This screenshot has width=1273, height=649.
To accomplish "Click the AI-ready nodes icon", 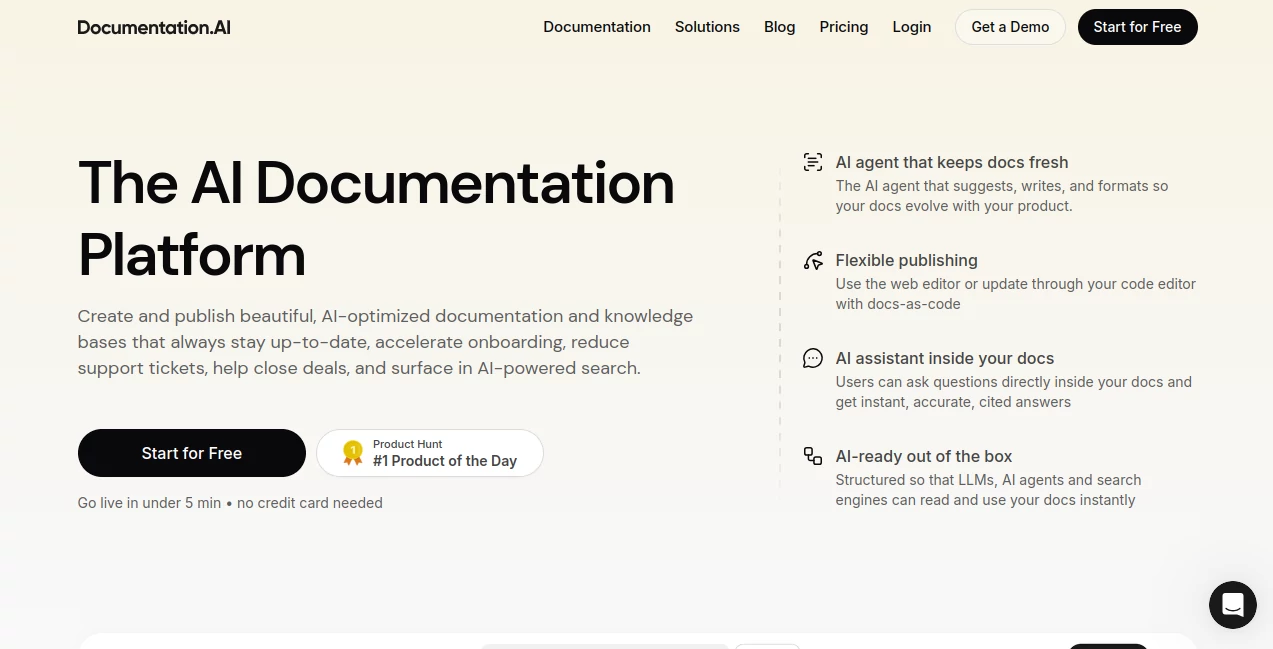I will [813, 456].
